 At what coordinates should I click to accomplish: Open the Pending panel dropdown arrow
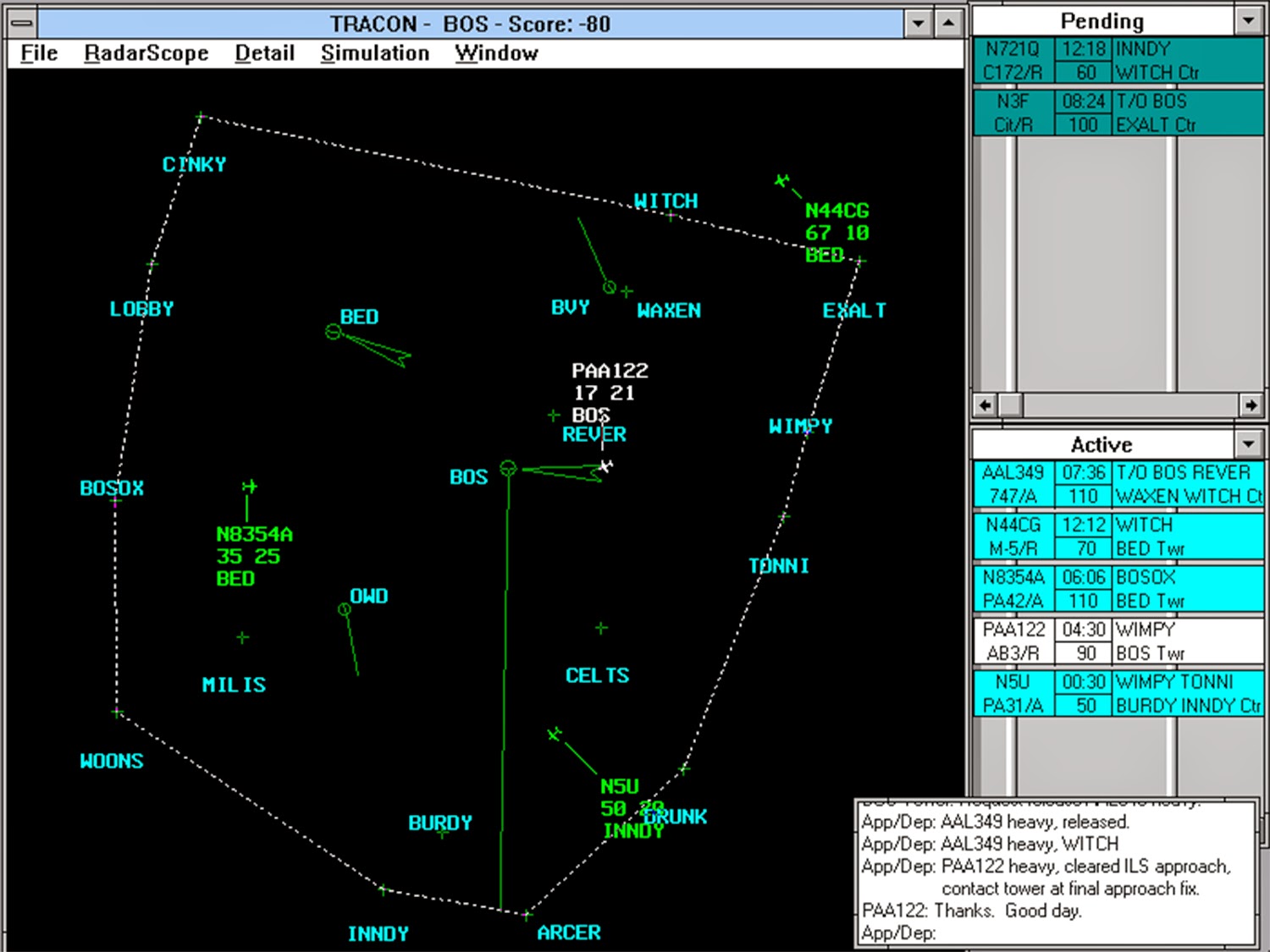point(1248,21)
